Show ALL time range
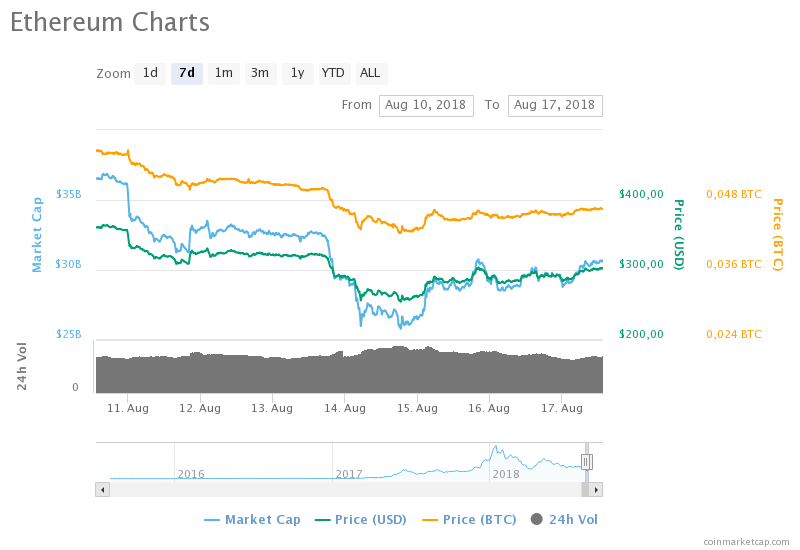The width and height of the screenshot is (800, 550). coord(370,73)
